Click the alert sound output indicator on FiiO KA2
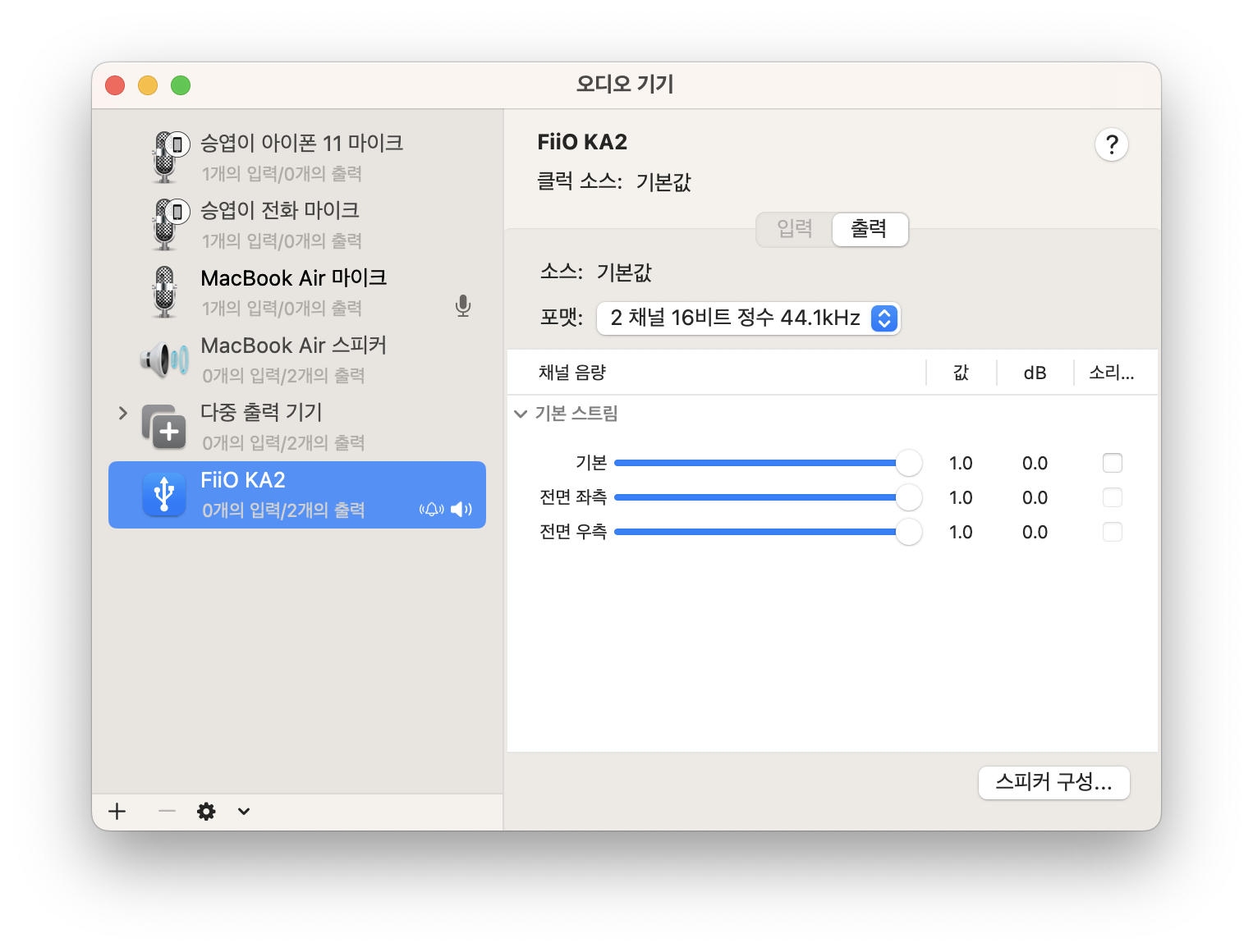The width and height of the screenshot is (1253, 952). coord(432,510)
